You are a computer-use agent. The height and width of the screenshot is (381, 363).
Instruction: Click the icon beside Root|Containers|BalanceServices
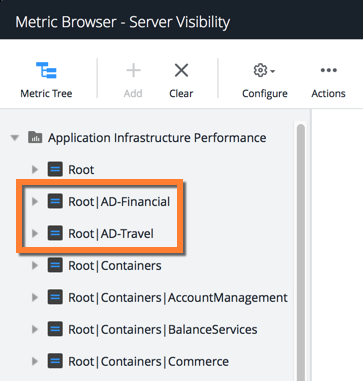[55, 329]
